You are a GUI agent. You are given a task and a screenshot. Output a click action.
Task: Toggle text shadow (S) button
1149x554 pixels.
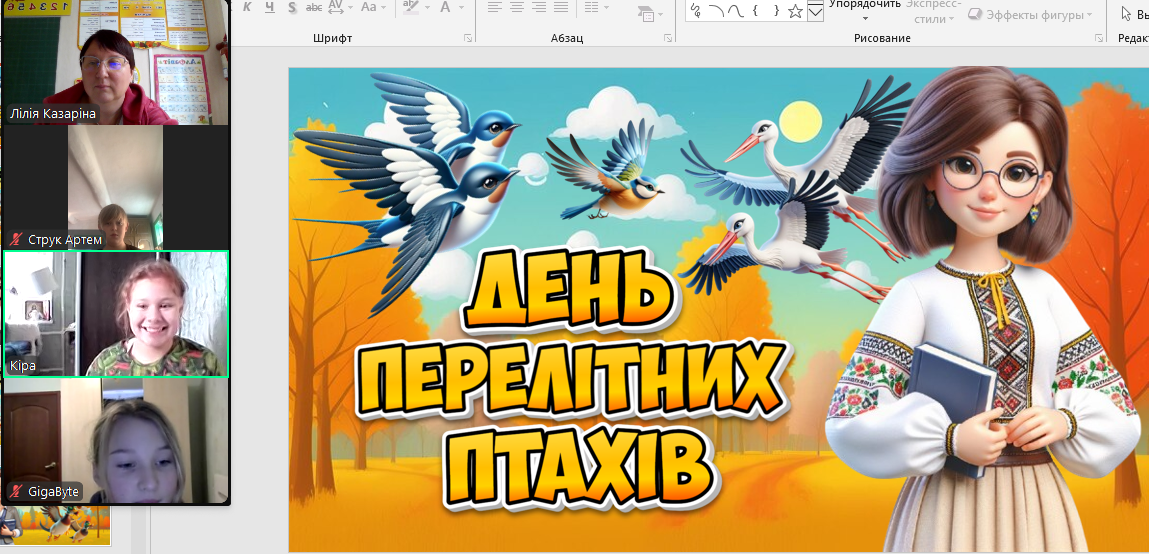(x=291, y=8)
